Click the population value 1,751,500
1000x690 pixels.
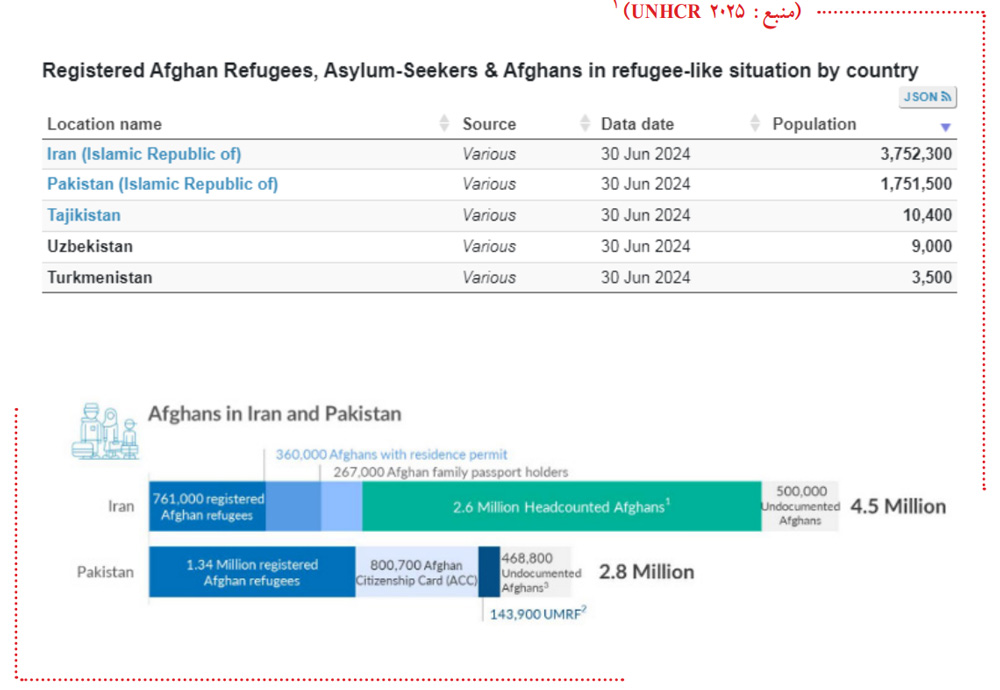(916, 184)
